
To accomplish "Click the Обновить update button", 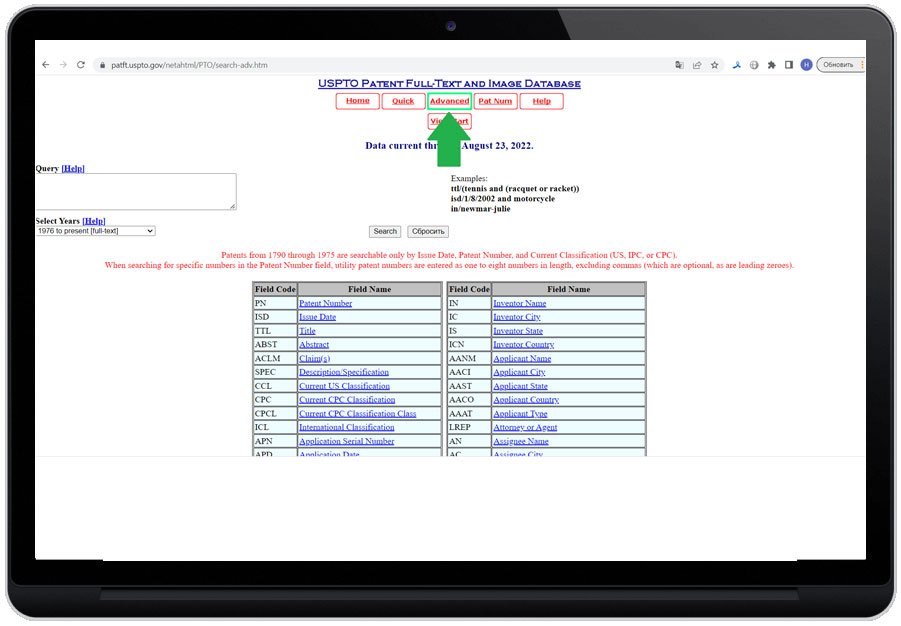I will point(837,64).
